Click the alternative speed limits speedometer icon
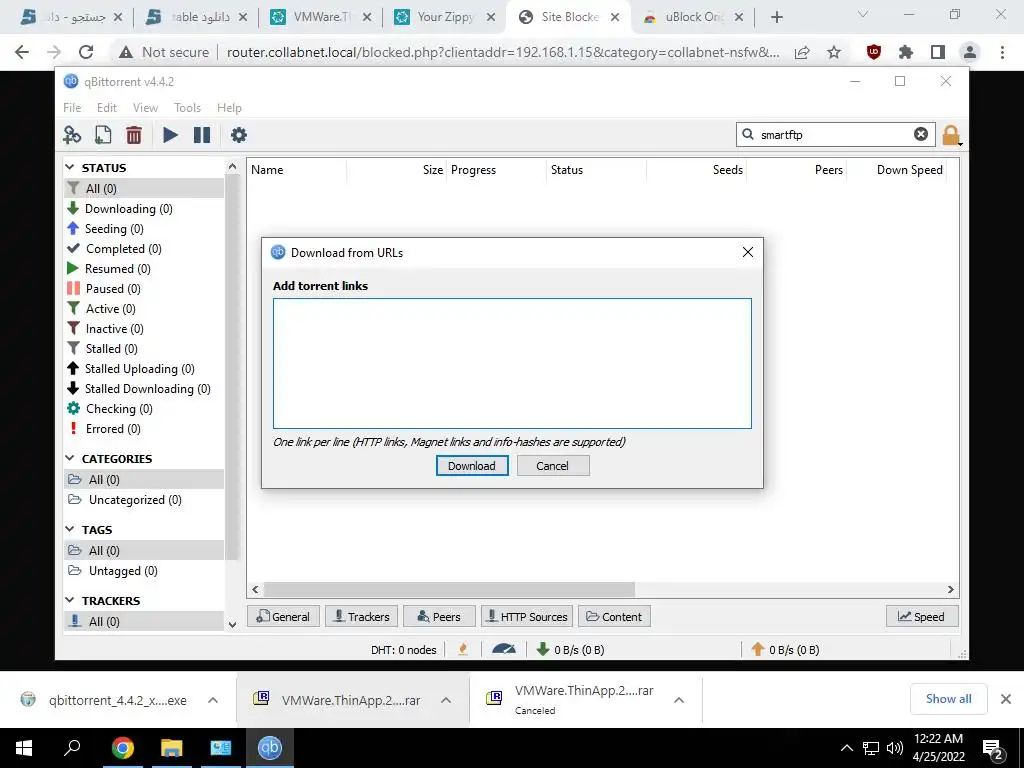Image resolution: width=1024 pixels, height=768 pixels. [x=504, y=649]
